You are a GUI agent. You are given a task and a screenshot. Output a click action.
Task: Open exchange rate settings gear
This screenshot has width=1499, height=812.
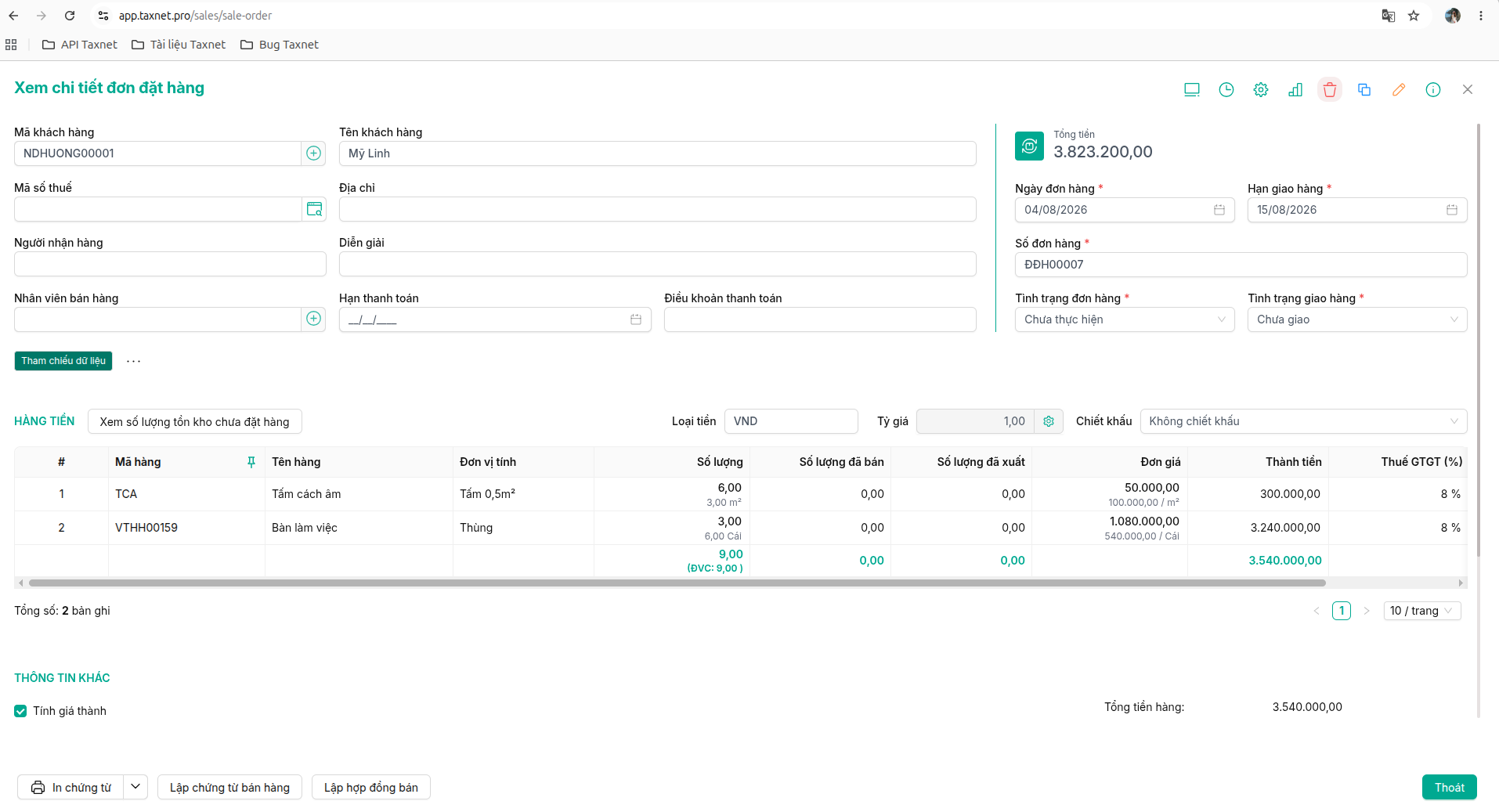1049,421
